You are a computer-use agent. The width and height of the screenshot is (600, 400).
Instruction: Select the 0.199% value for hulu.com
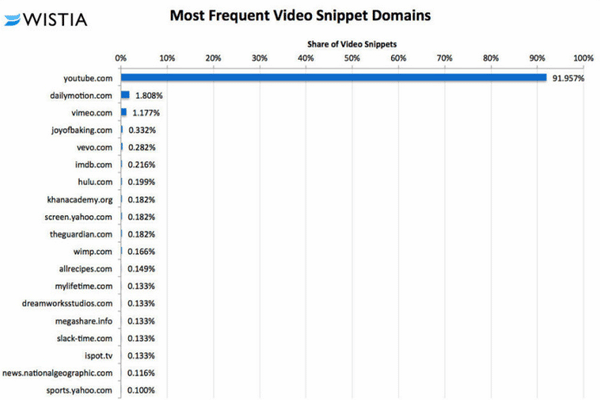click(141, 182)
